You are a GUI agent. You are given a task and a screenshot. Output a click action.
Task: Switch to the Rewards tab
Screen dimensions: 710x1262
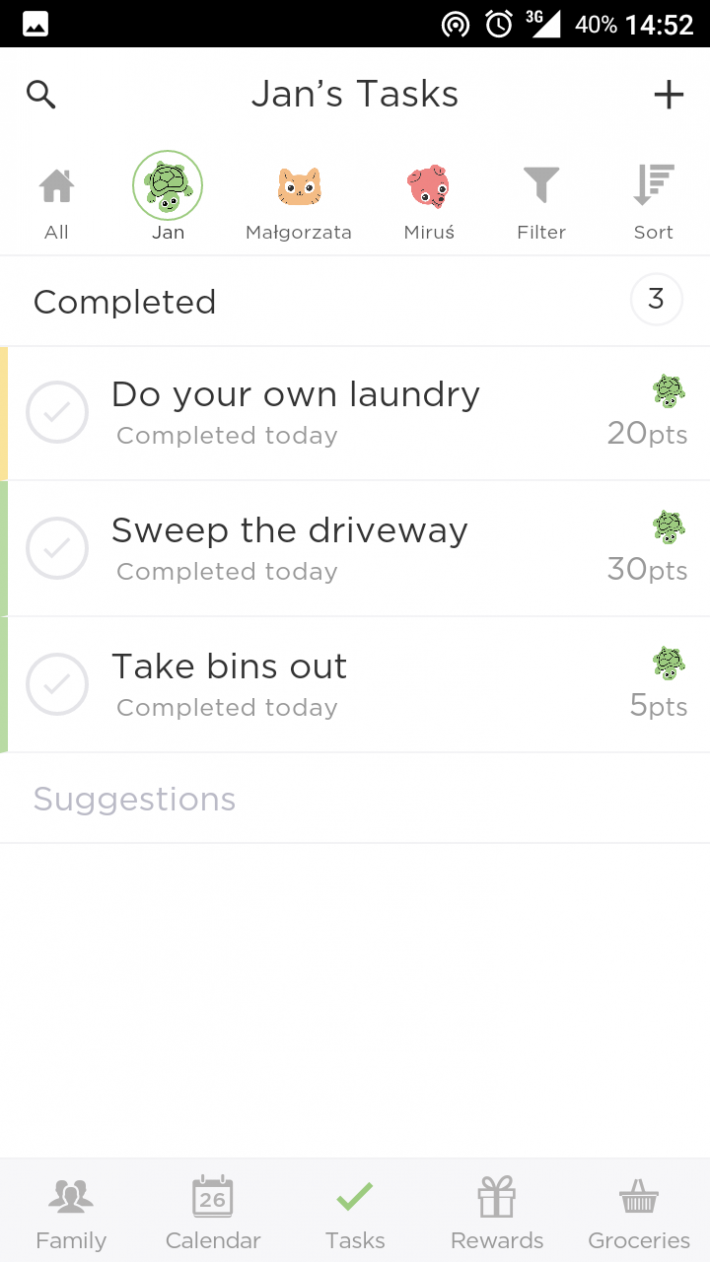tap(497, 1212)
